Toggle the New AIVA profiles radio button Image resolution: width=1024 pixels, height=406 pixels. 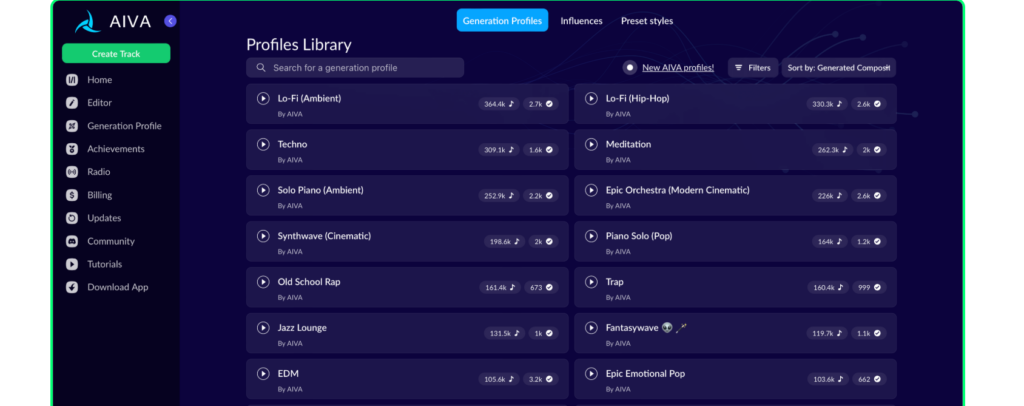click(x=630, y=67)
